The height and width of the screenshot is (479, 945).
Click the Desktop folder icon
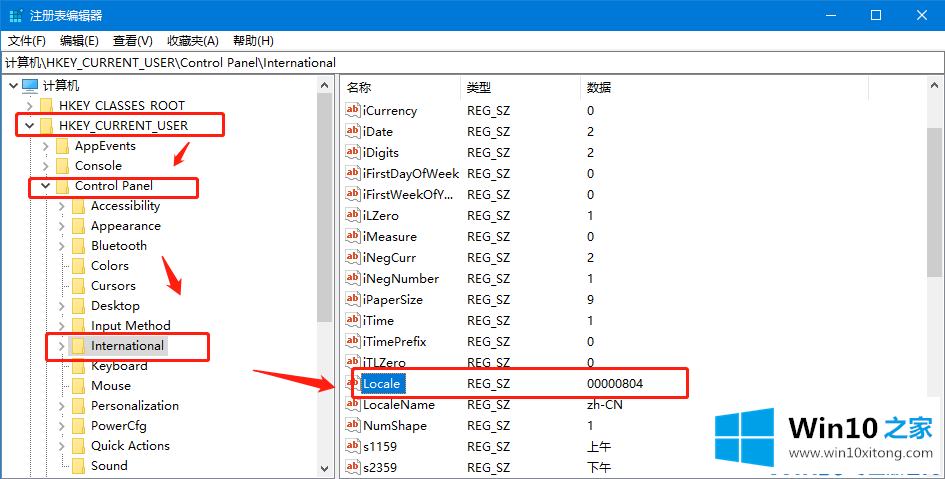78,306
